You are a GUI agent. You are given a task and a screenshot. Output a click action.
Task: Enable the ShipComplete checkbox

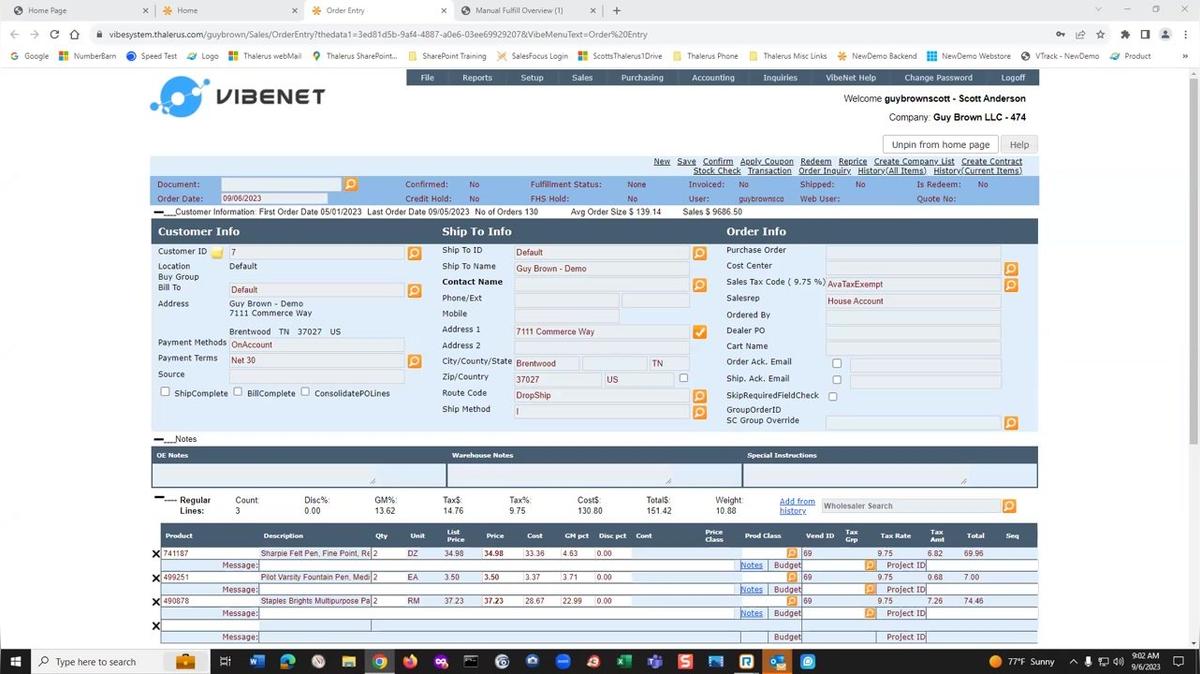tap(165, 391)
